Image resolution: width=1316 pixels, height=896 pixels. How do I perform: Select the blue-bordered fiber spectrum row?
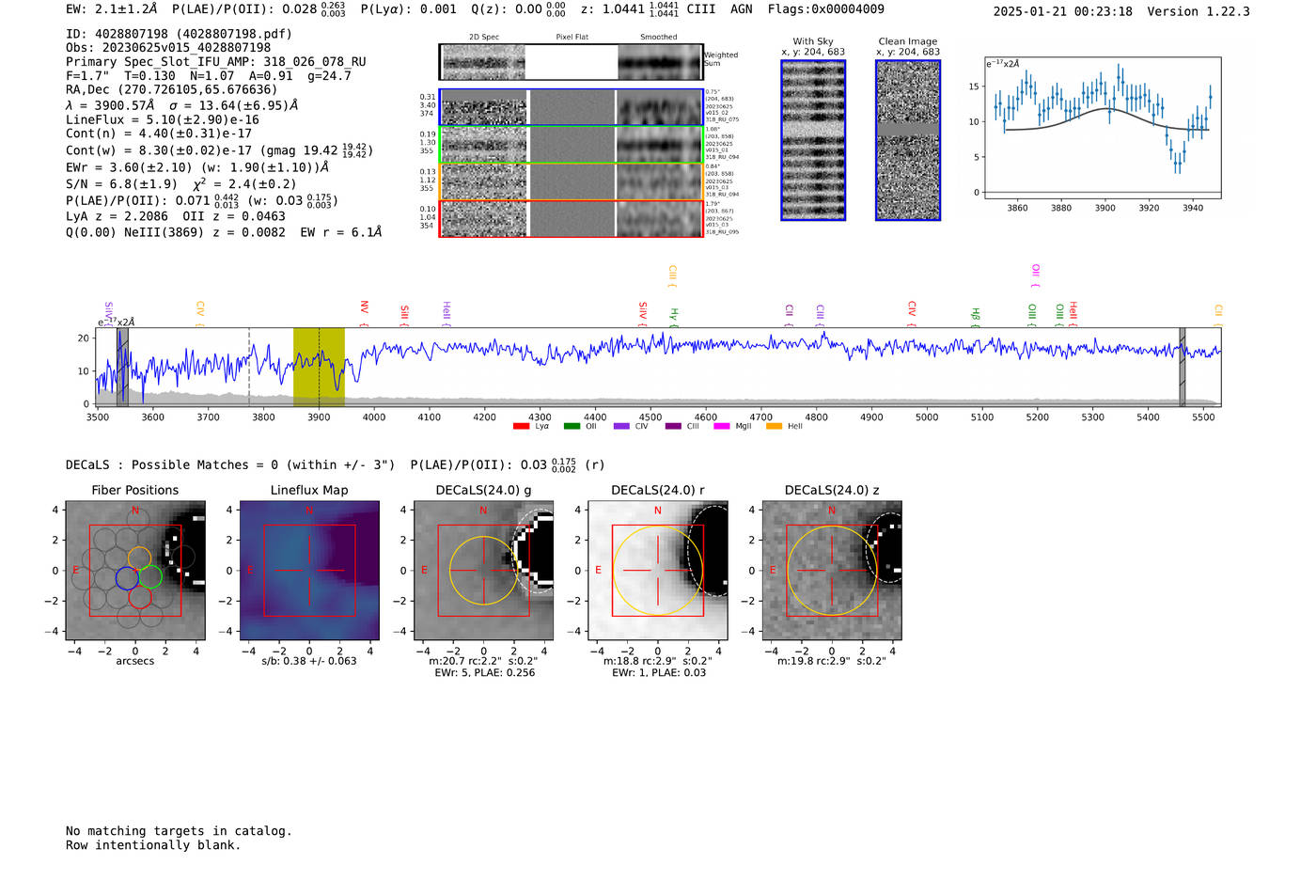click(x=572, y=107)
